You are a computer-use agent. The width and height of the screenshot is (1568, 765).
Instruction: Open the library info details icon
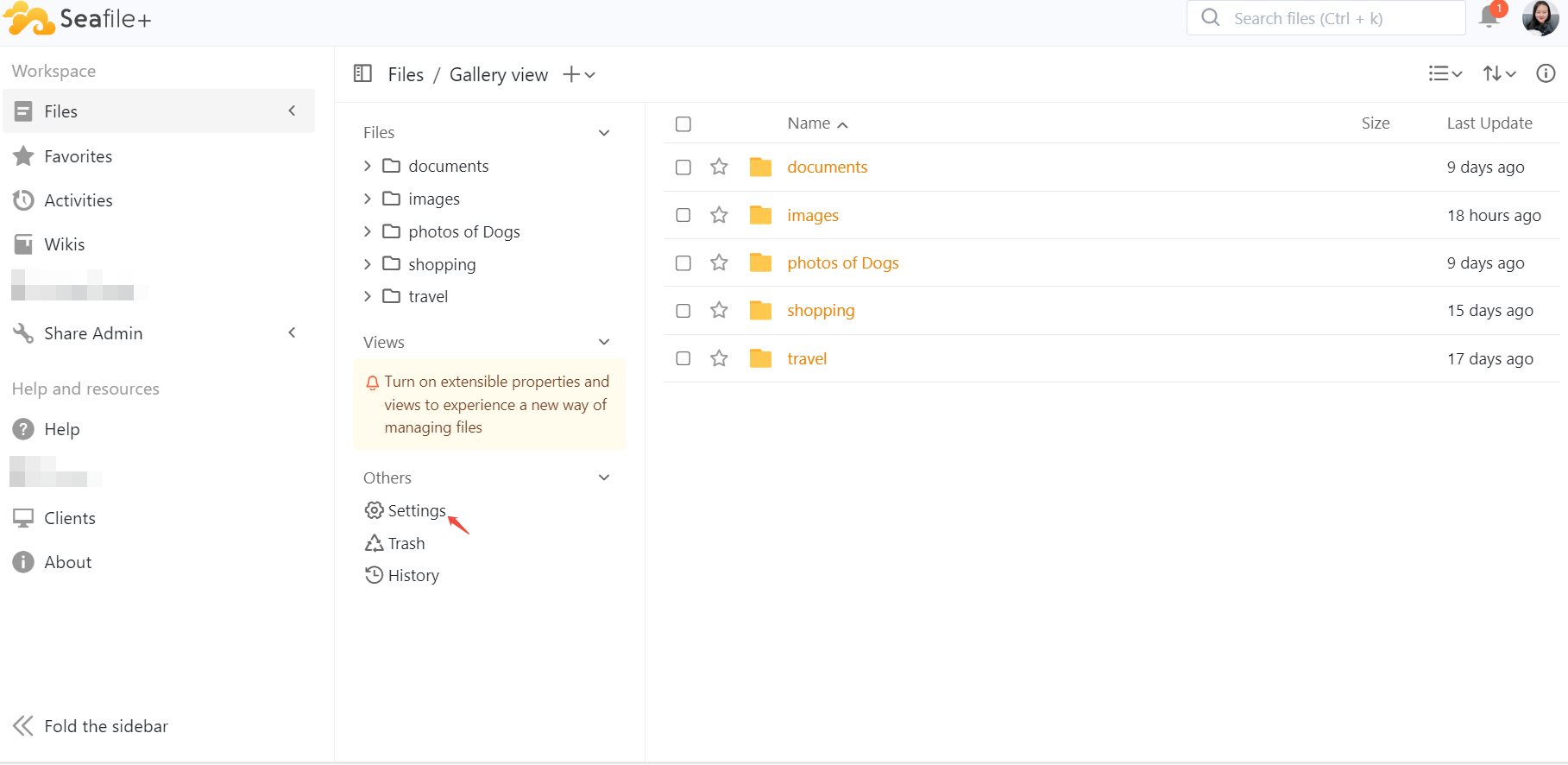coord(1546,74)
